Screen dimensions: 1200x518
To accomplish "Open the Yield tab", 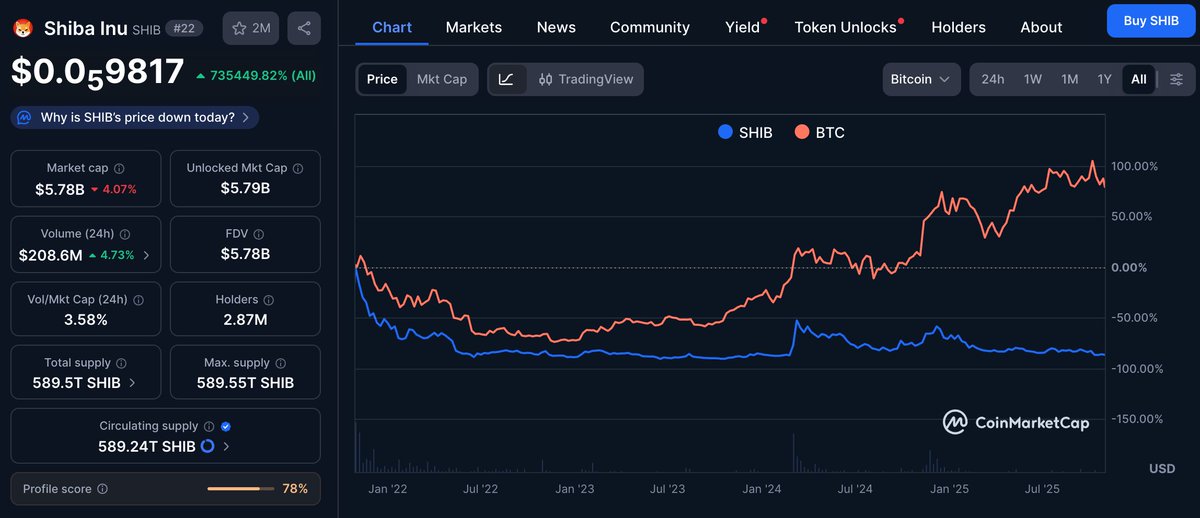I will tap(743, 27).
